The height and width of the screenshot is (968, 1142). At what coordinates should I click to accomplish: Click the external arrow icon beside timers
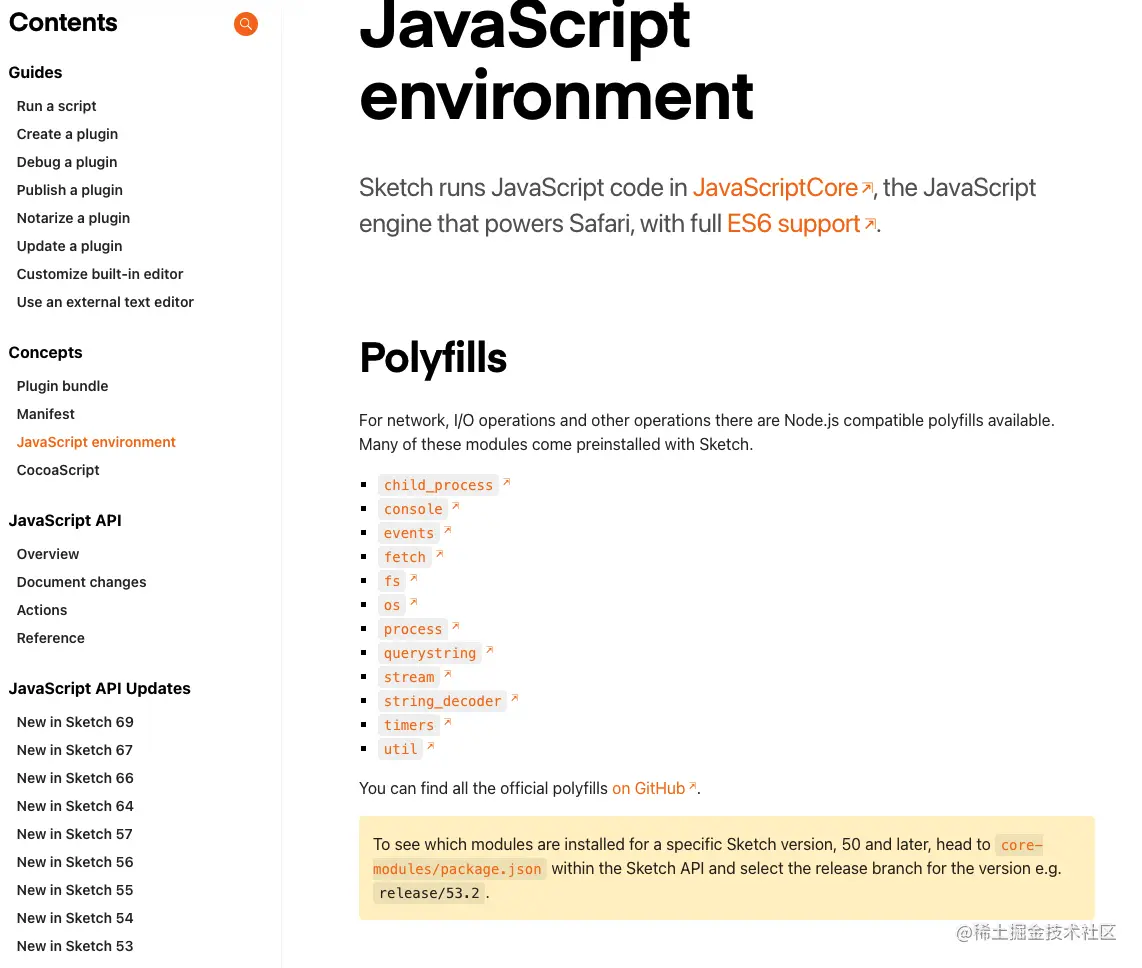(448, 722)
